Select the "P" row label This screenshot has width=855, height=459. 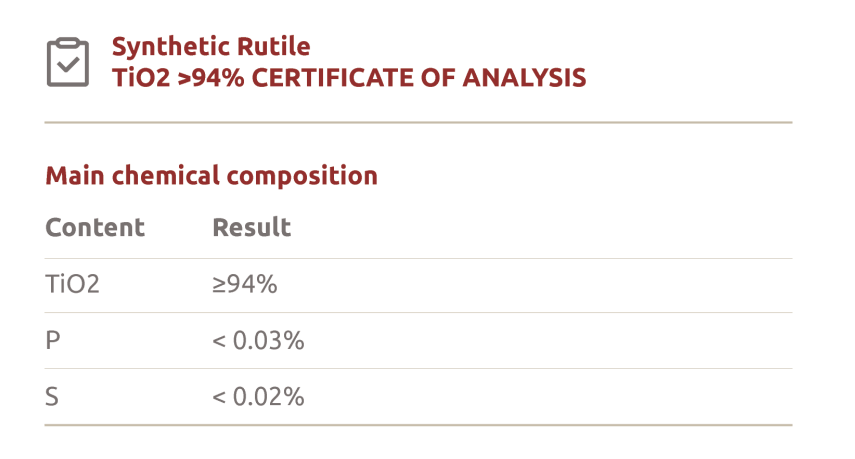pyautogui.click(x=53, y=341)
